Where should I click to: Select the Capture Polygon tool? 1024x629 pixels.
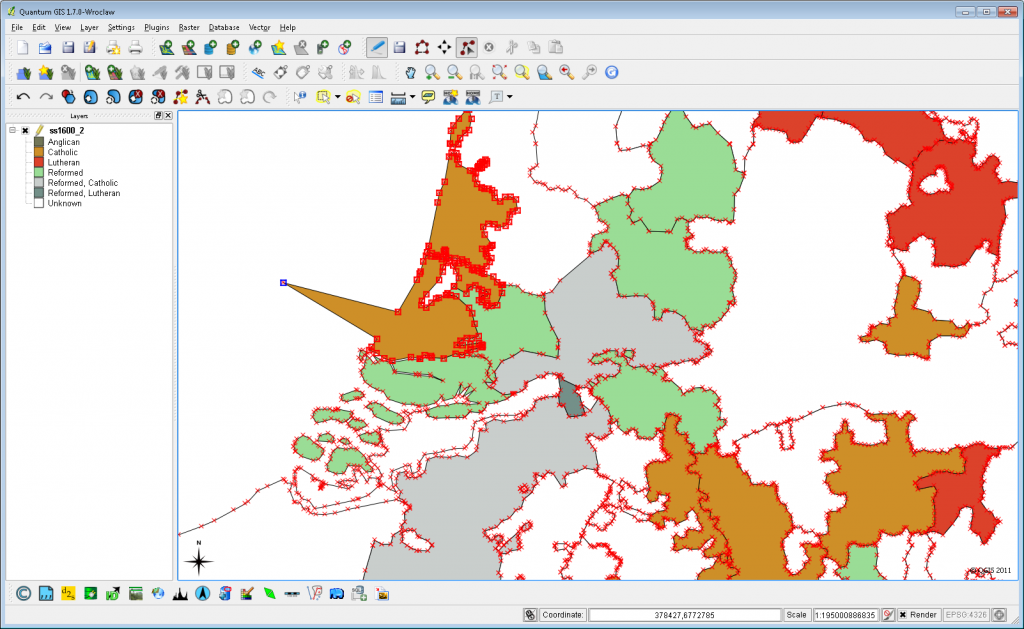(x=422, y=48)
